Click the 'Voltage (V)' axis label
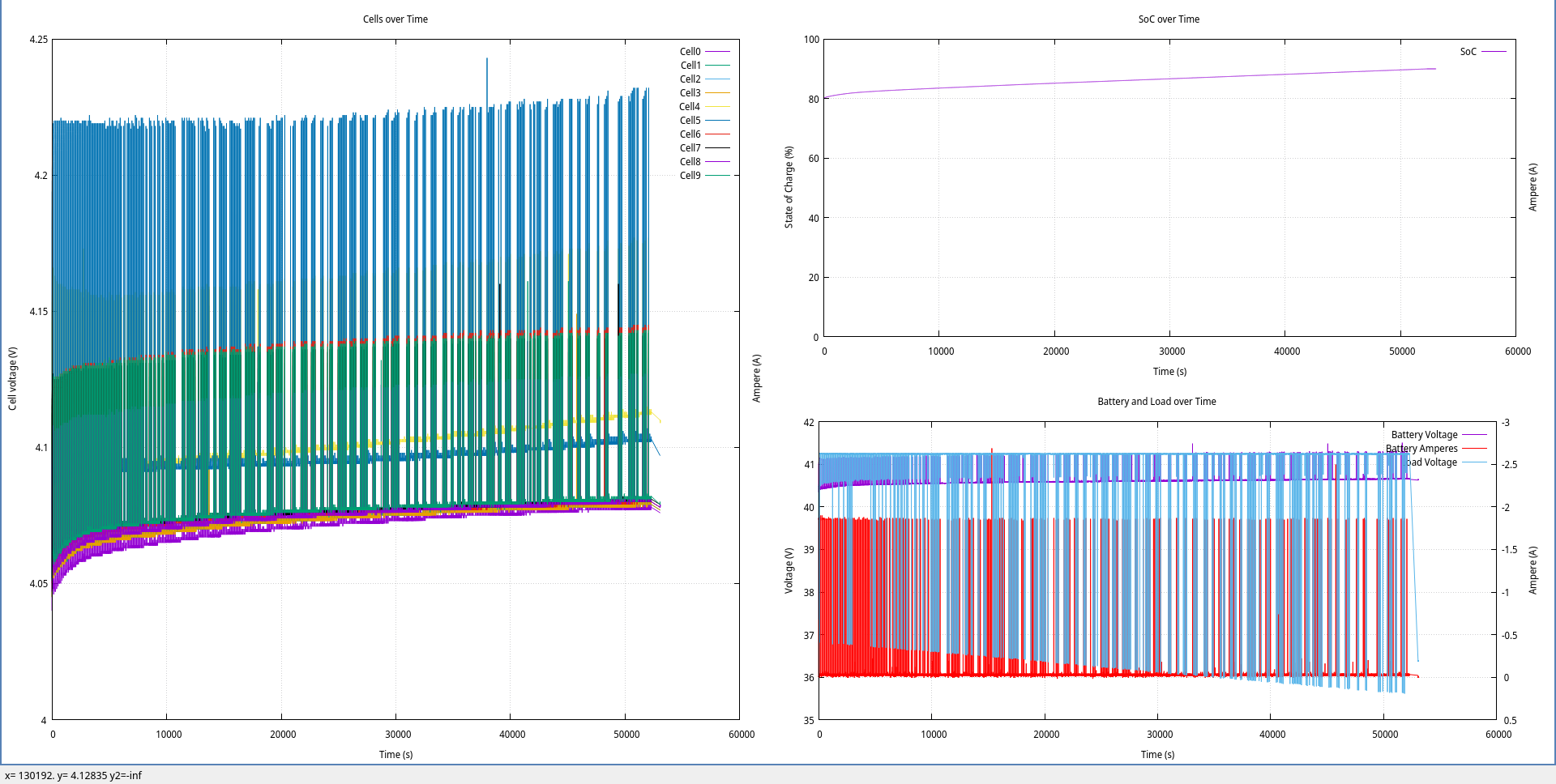The image size is (1556, 784). (789, 570)
